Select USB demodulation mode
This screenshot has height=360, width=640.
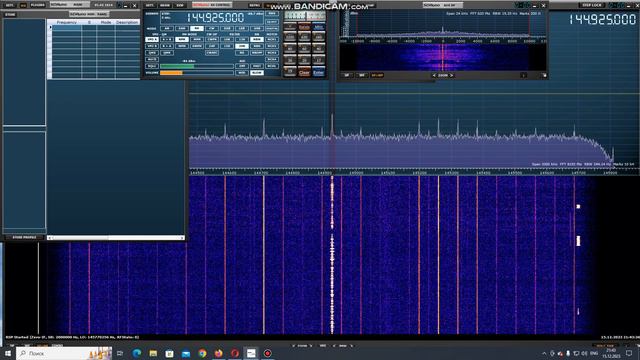(257, 29)
